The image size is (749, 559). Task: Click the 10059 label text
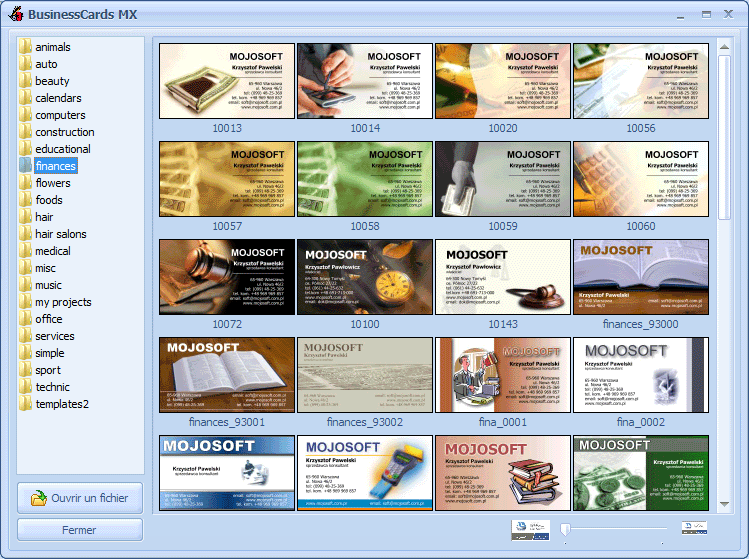click(503, 226)
